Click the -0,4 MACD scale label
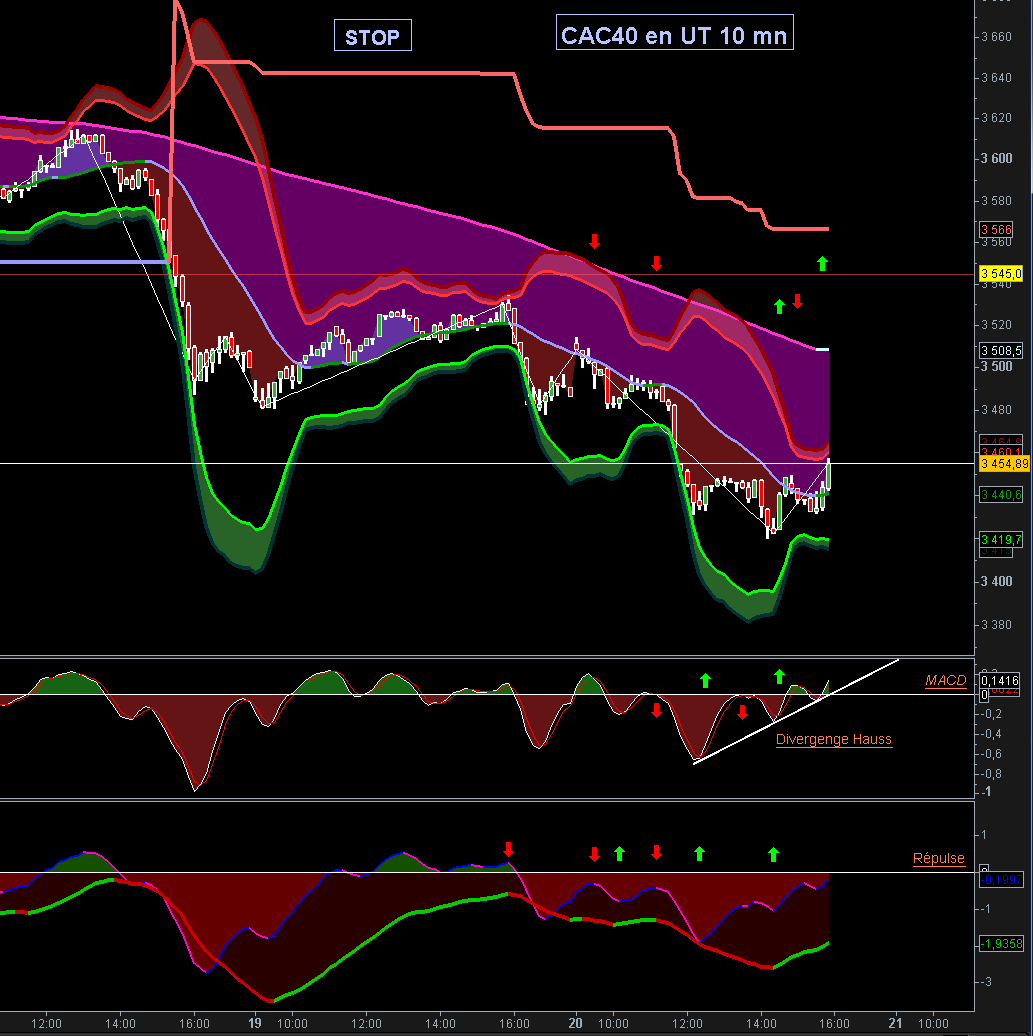Screen dimensions: 1033x1036 [x=991, y=734]
